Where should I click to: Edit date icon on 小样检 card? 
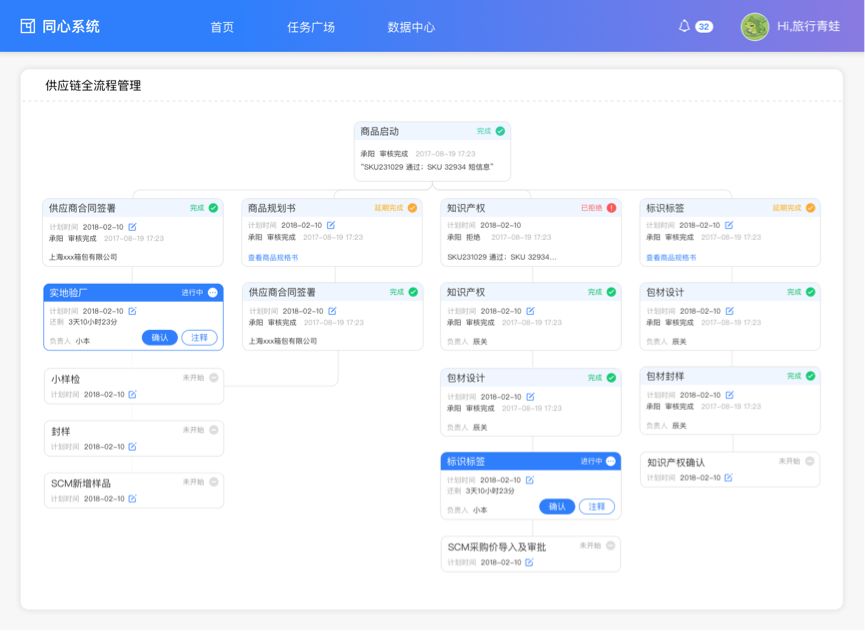tap(132, 394)
